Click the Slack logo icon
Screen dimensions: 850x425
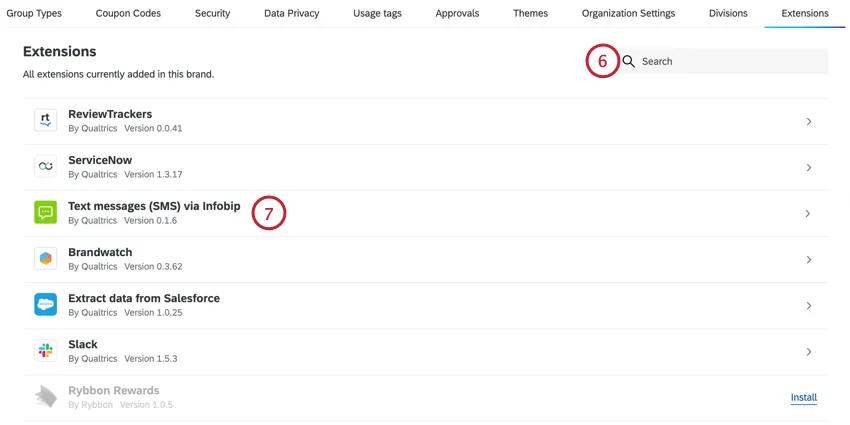pyautogui.click(x=45, y=351)
